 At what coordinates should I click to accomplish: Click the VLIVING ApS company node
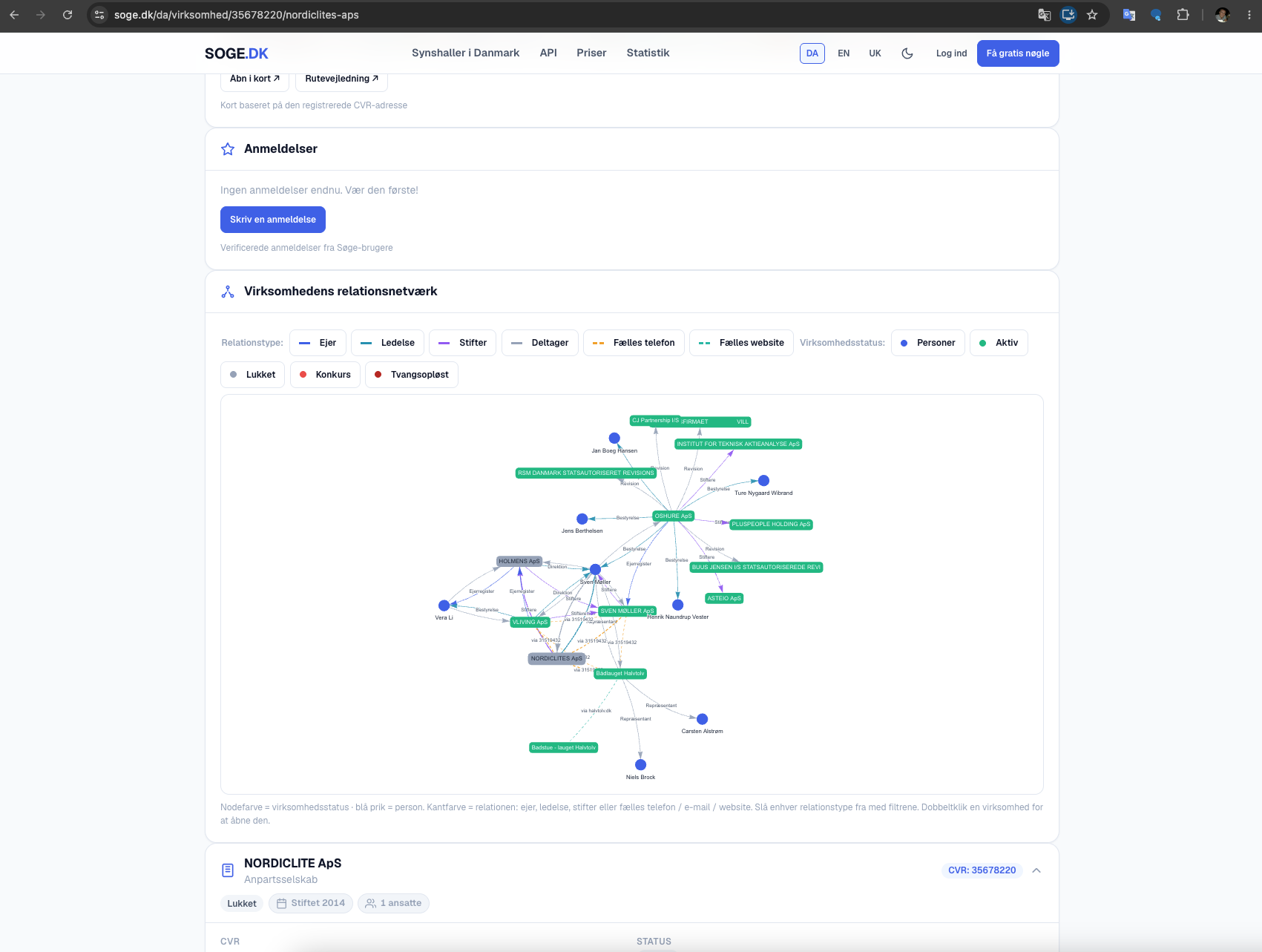(530, 622)
